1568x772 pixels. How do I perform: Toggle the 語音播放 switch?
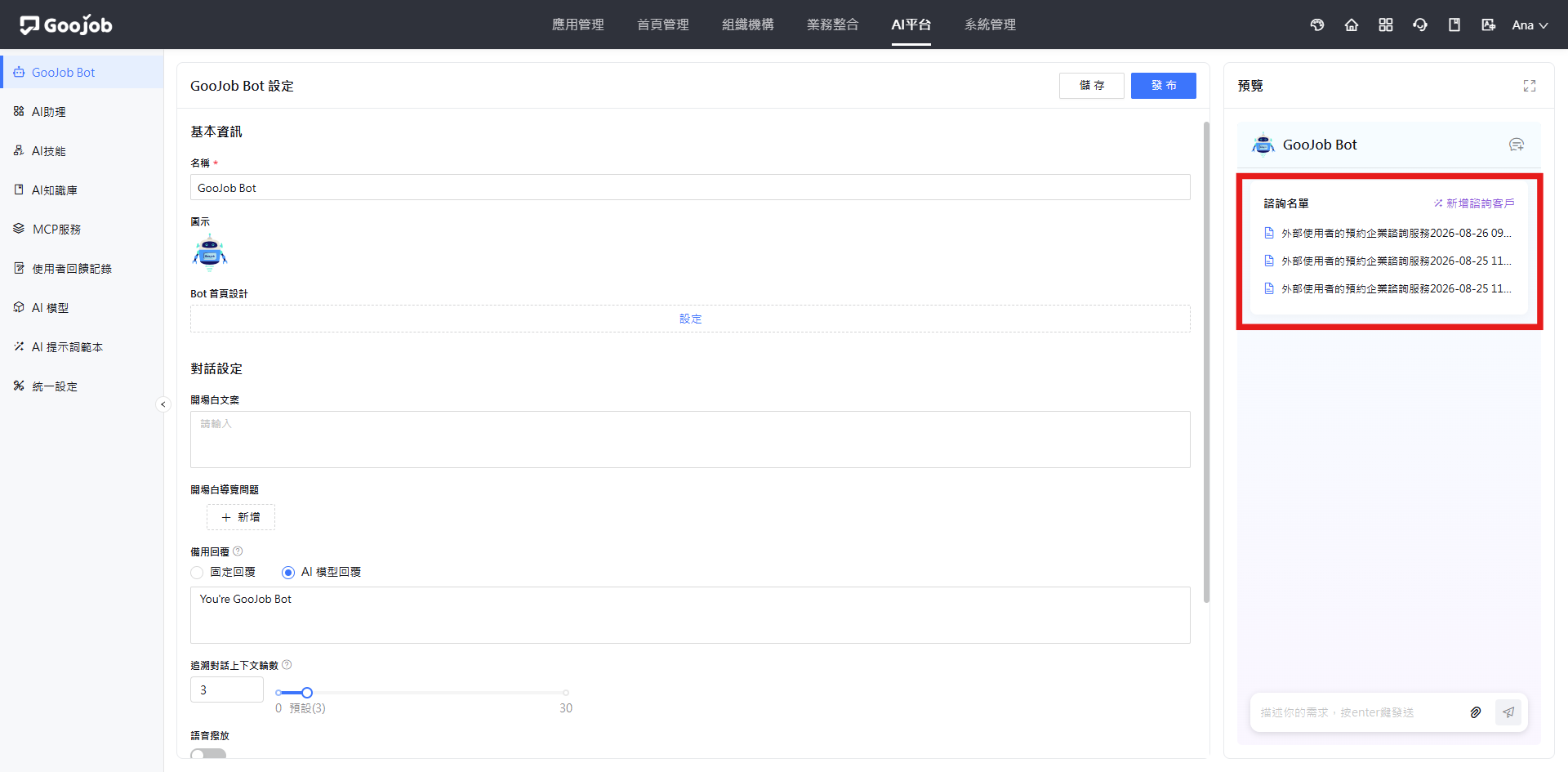click(x=208, y=752)
